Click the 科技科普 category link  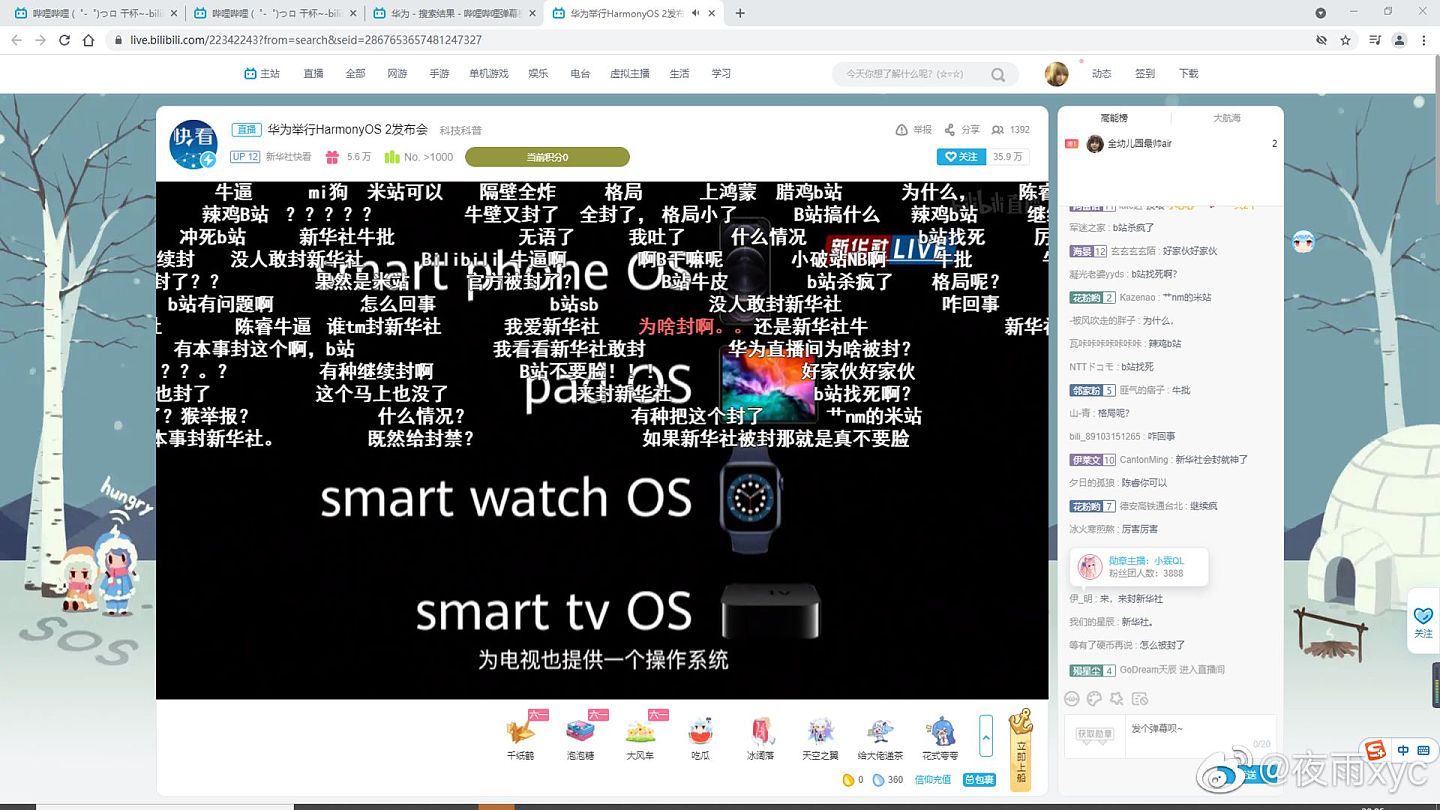click(x=461, y=131)
